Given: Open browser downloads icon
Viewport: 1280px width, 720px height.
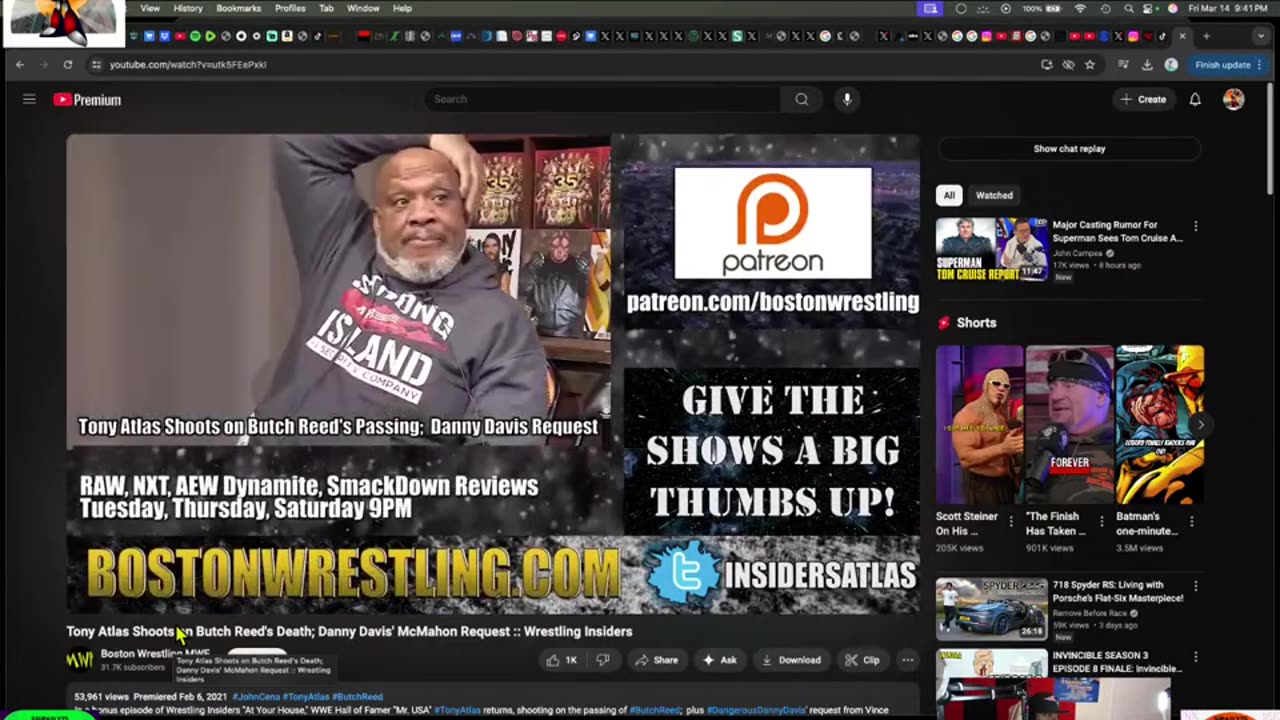Looking at the screenshot, I should click(x=1147, y=64).
